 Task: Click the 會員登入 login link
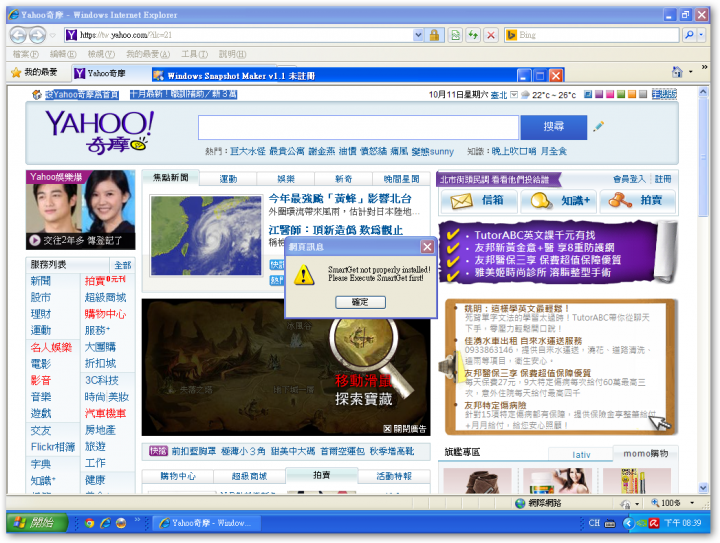tap(629, 179)
